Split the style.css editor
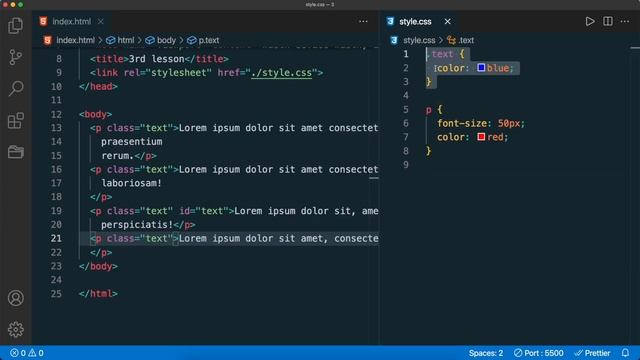Screen dimensions: 640x360 tap(608, 21)
